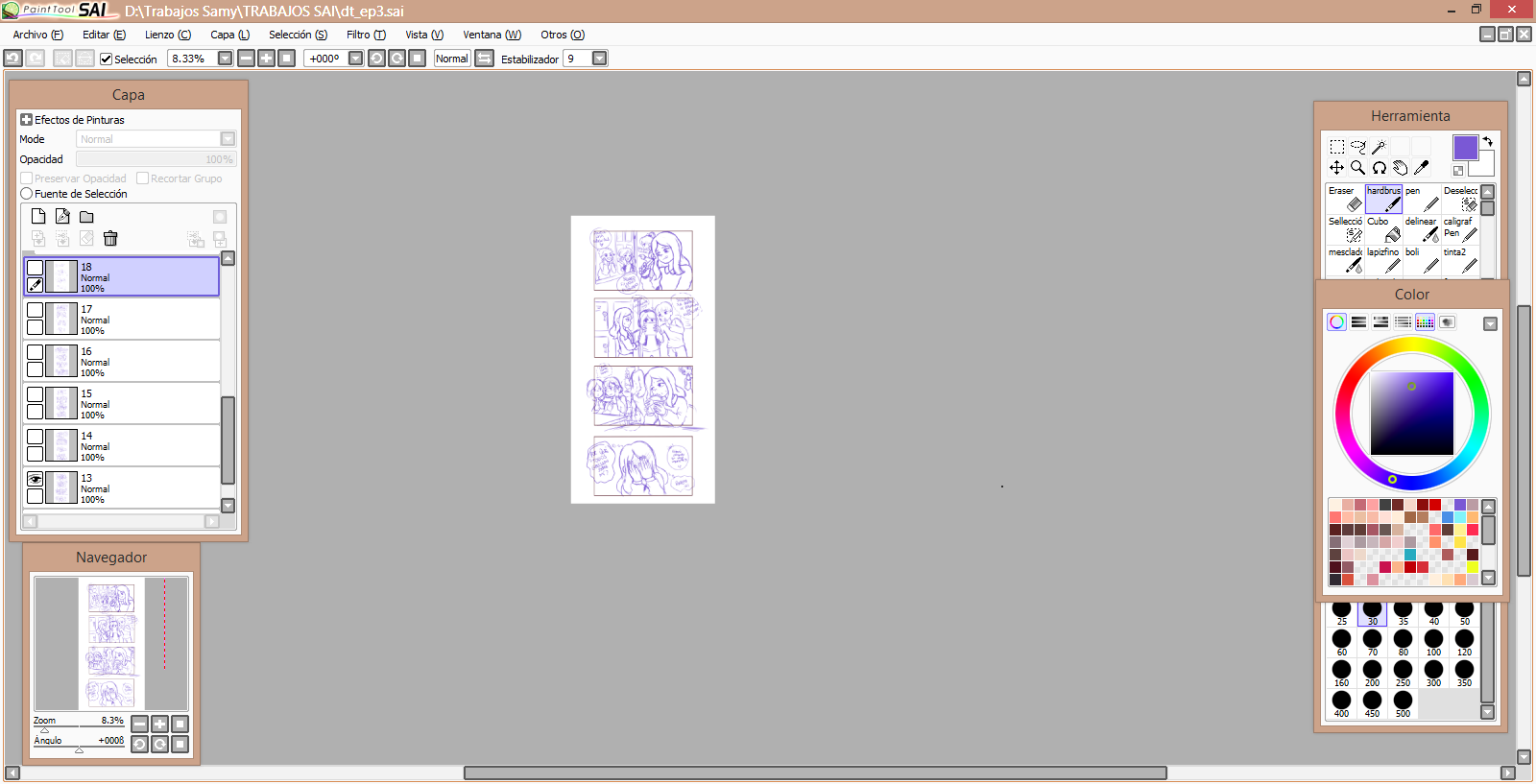
Task: Delete layer with the trash icon
Action: click(110, 239)
